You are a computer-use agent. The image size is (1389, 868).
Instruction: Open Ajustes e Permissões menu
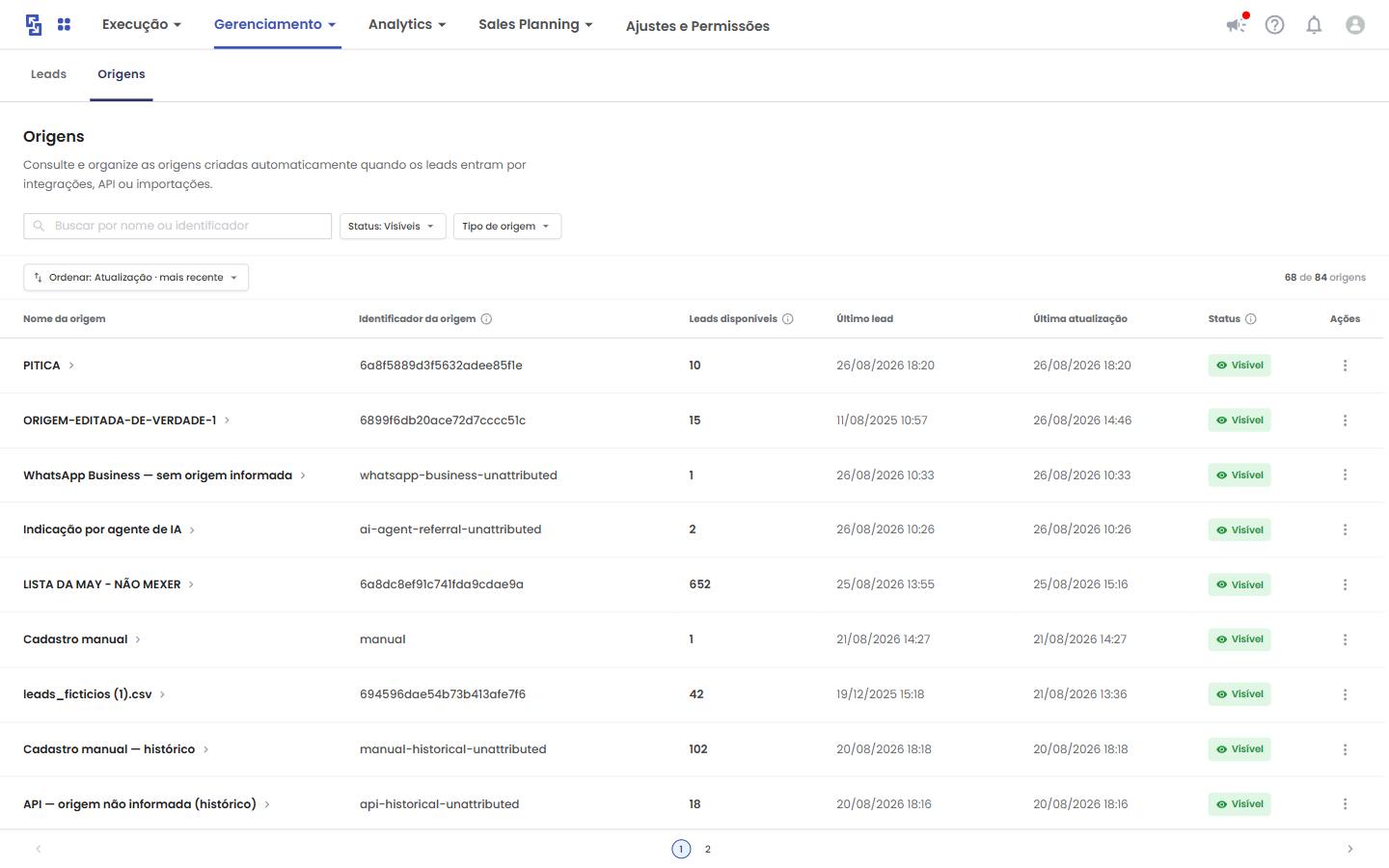697,26
